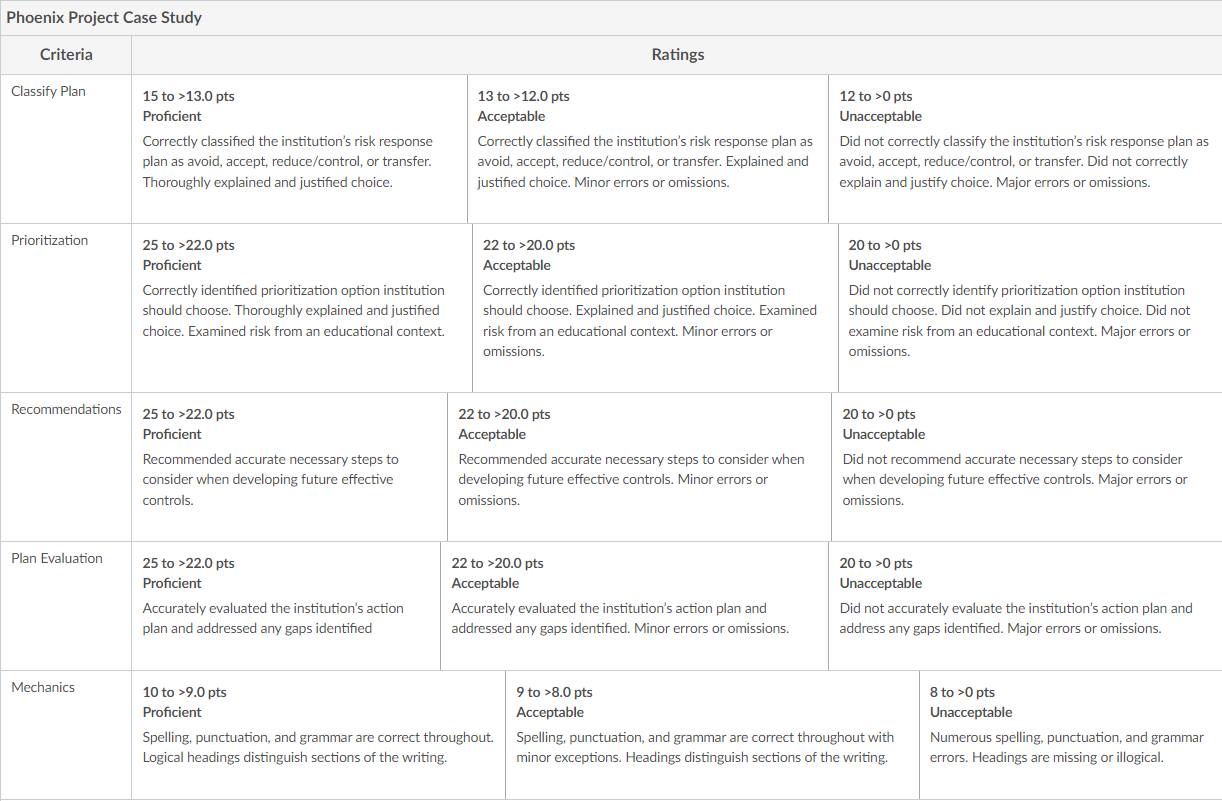Choose Prioritization Acceptable 22 pts rating
1222x801 pixels.
(655, 308)
